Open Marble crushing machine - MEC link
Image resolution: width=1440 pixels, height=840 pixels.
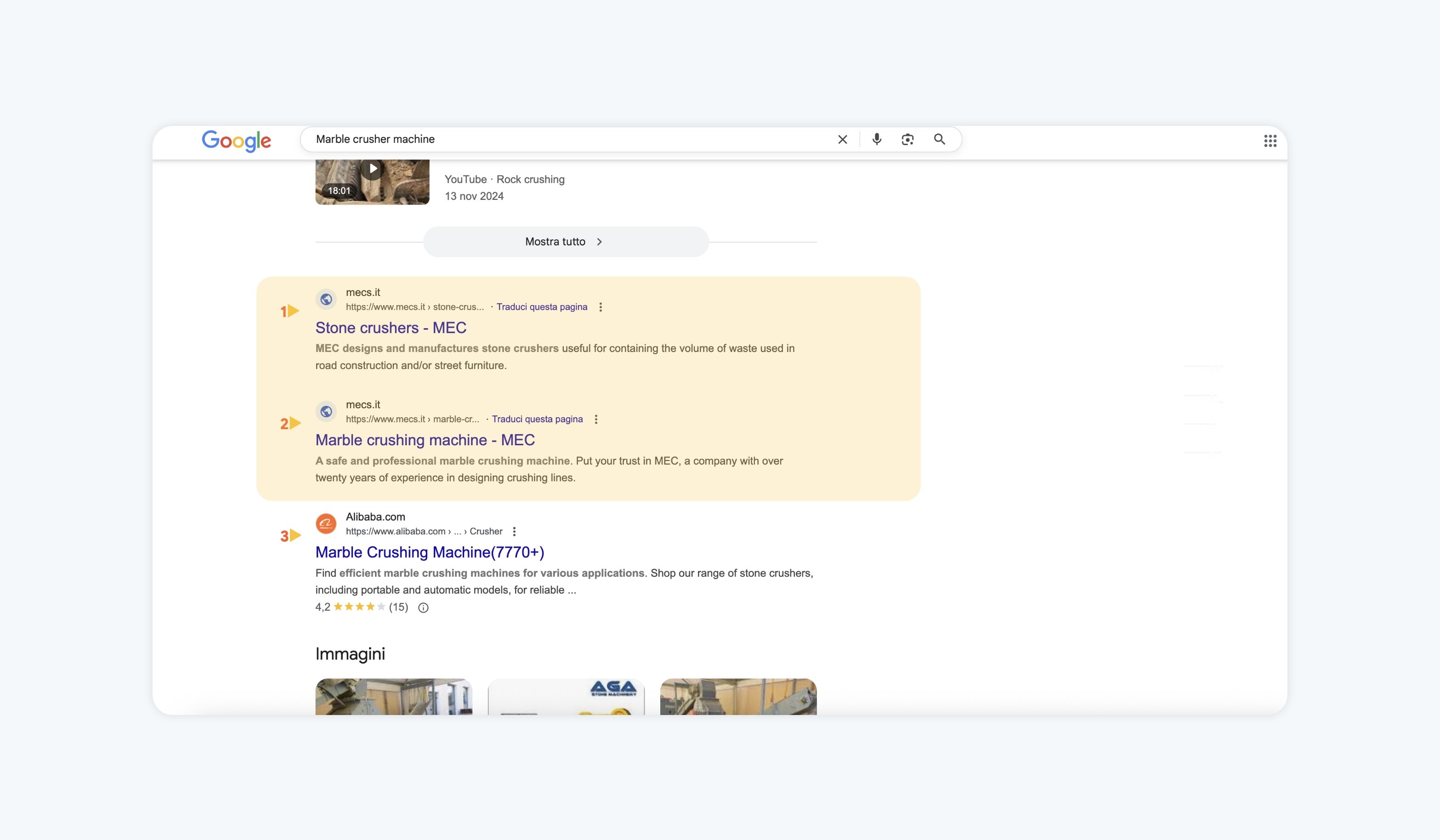[425, 440]
